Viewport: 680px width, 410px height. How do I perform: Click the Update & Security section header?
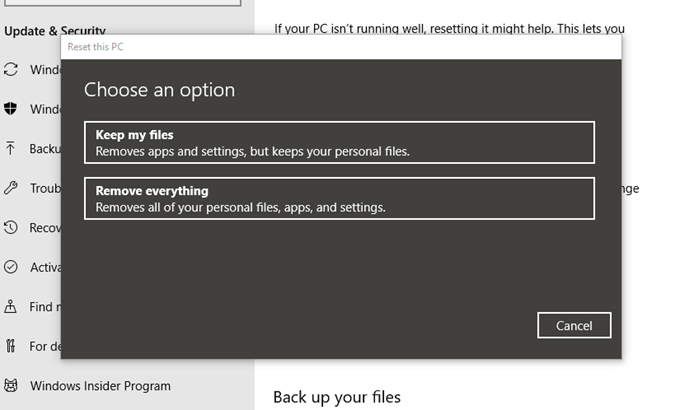point(55,31)
